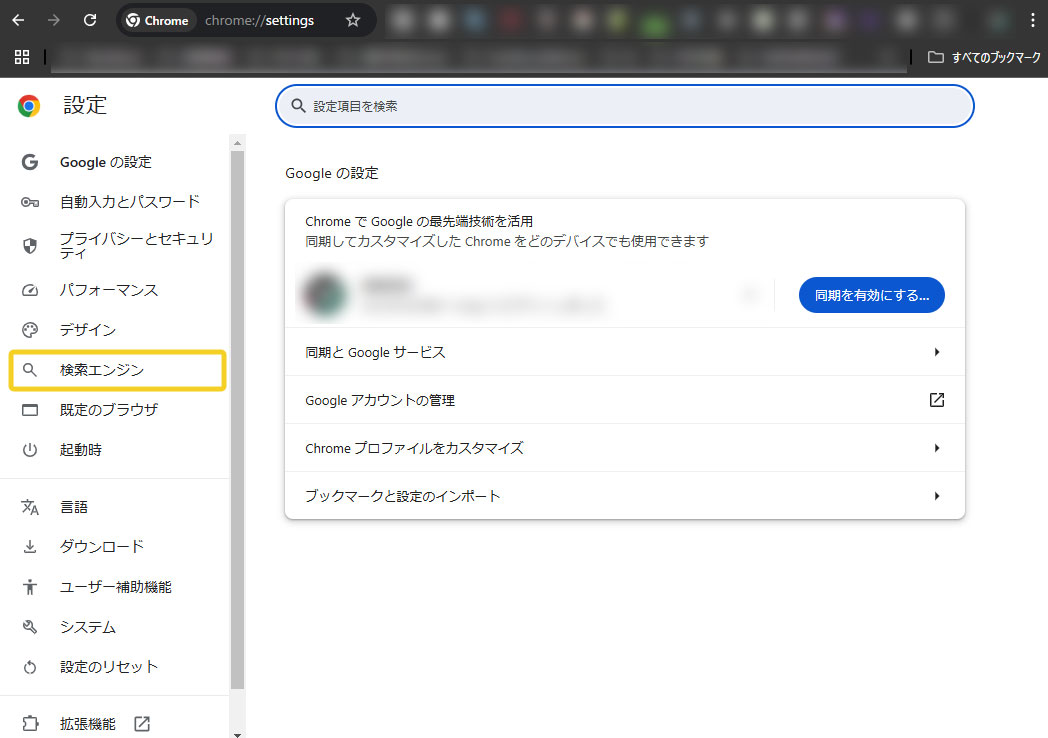1048x738 pixels.
Task: Open the すべてのブックマーク folder
Action: (x=984, y=57)
